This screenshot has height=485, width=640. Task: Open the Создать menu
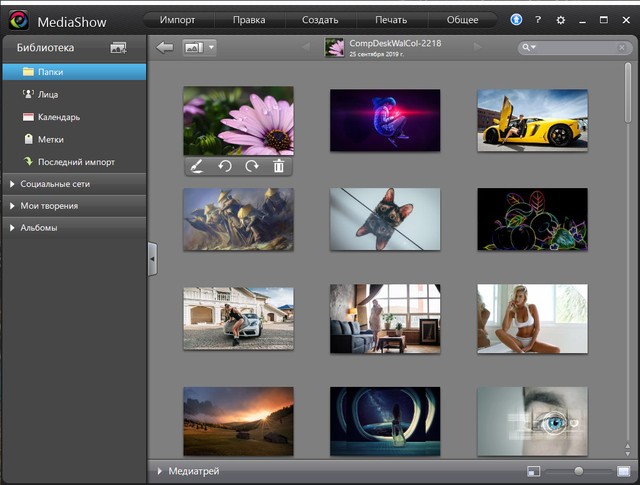point(321,20)
